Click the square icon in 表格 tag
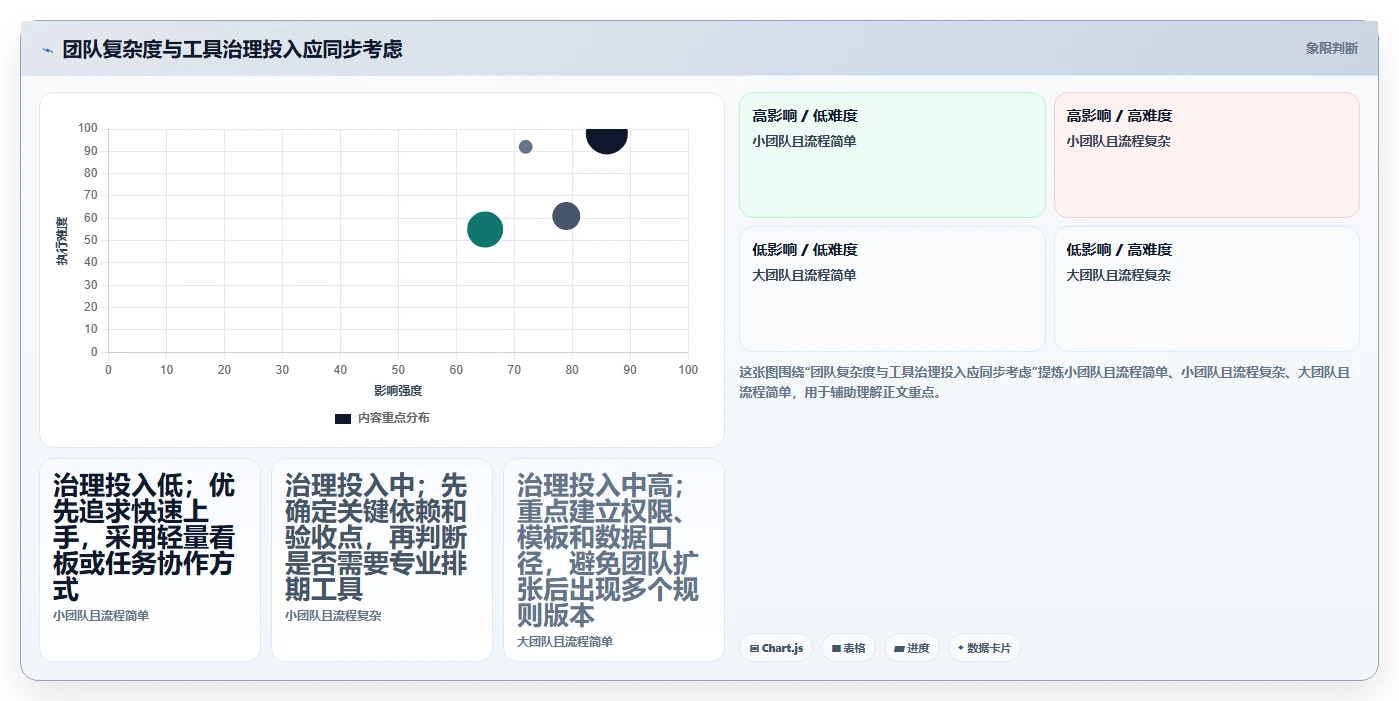The height and width of the screenshot is (701, 1399). [836, 649]
